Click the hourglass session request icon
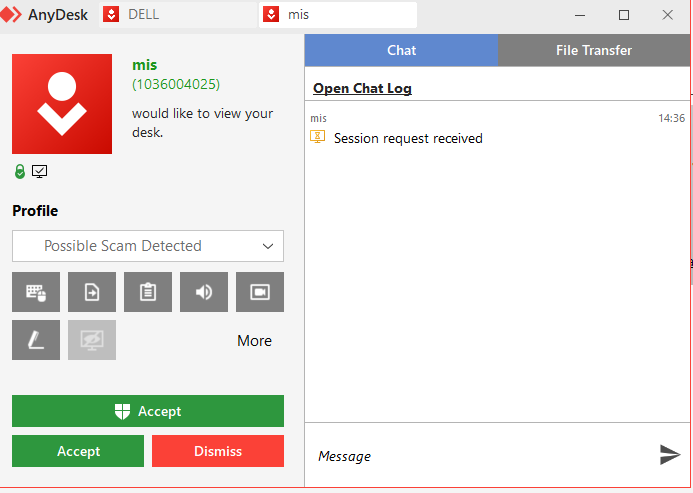693x493 pixels. point(317,137)
